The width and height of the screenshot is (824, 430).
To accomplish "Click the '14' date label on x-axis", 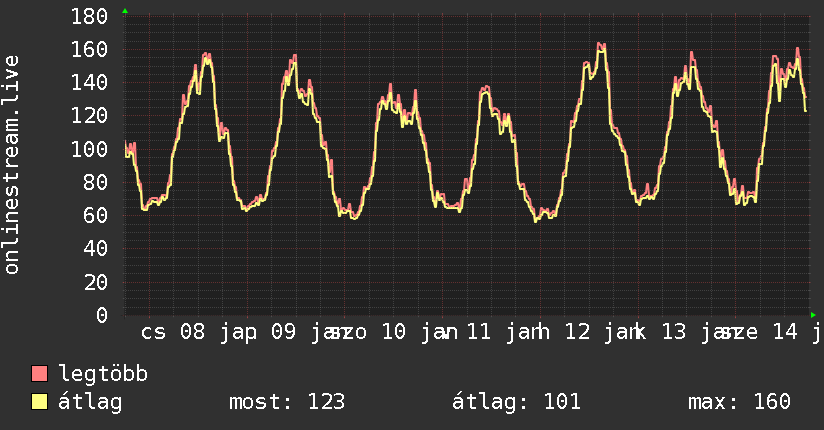I will pos(785,332).
